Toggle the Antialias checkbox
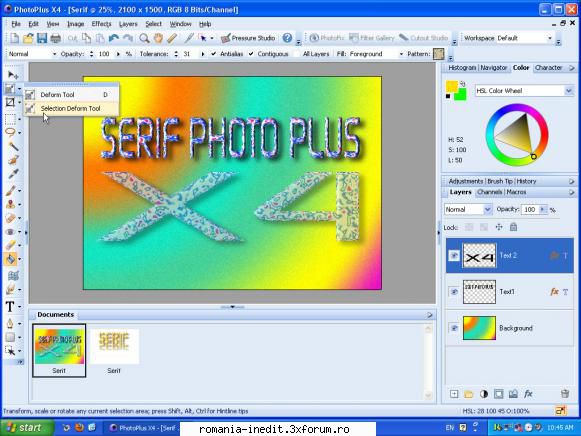This screenshot has width=581, height=436. point(214,54)
